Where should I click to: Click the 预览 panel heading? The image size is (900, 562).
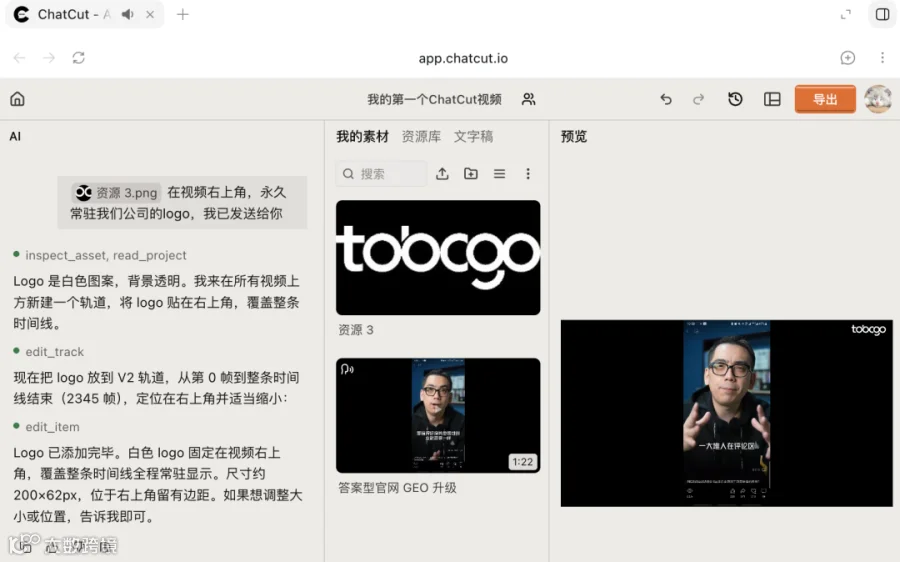pos(573,137)
